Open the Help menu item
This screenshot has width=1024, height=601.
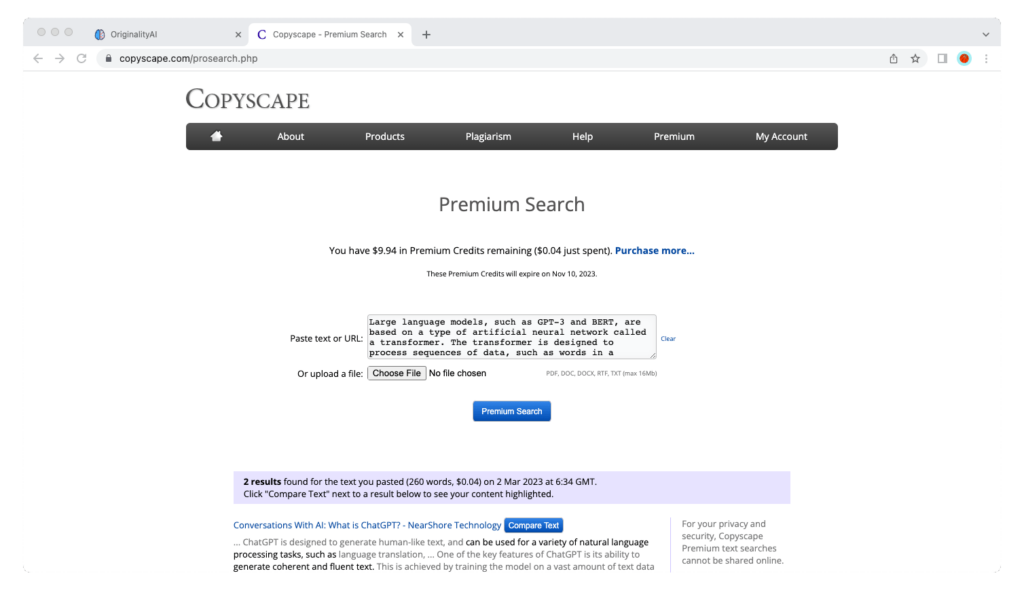tap(583, 137)
